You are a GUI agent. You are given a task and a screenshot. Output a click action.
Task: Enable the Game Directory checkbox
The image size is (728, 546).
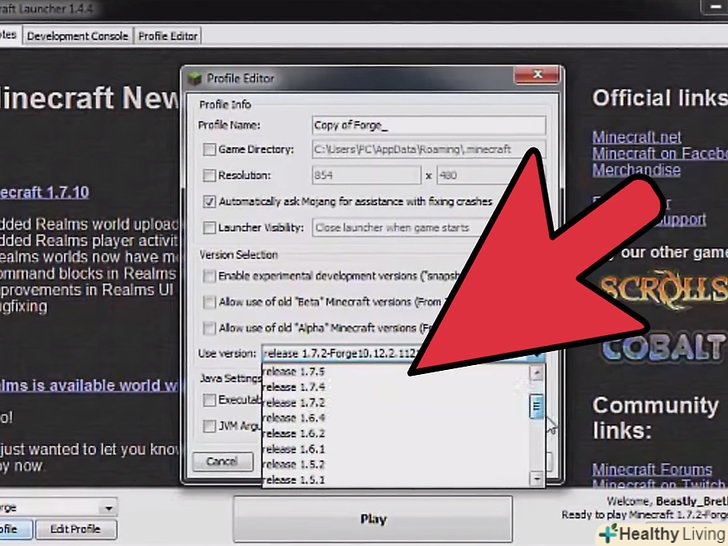209,150
